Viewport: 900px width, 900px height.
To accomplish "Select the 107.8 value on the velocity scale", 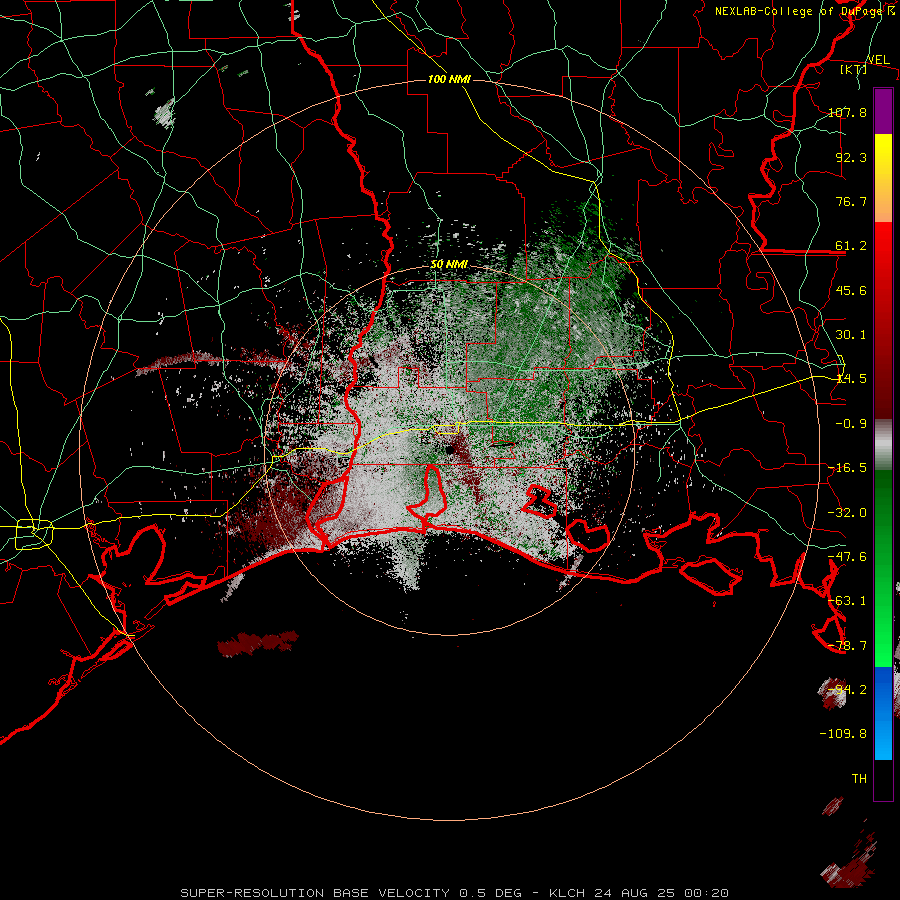I will (847, 112).
